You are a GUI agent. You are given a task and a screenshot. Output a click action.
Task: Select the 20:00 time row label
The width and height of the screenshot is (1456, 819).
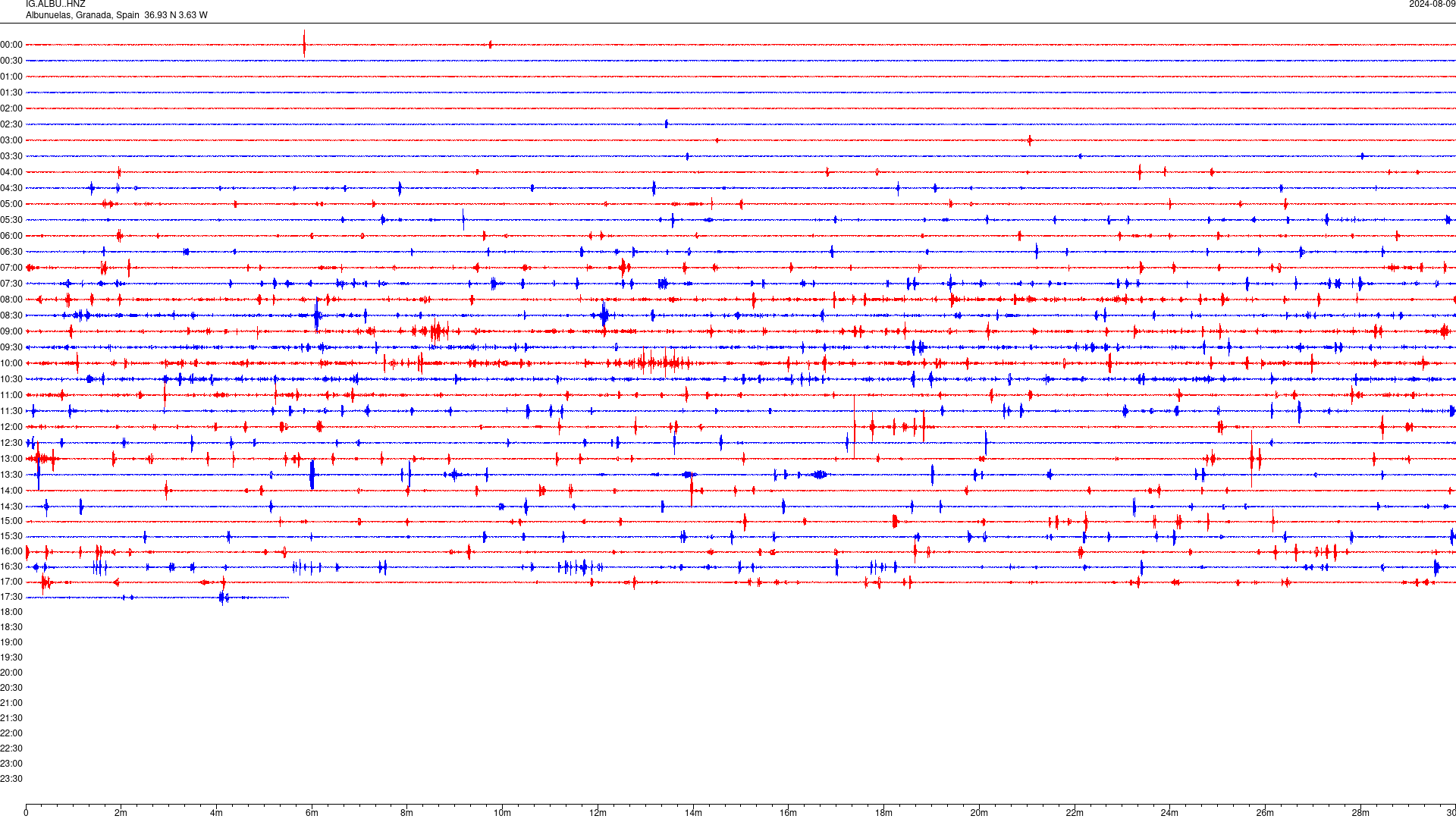pos(11,673)
